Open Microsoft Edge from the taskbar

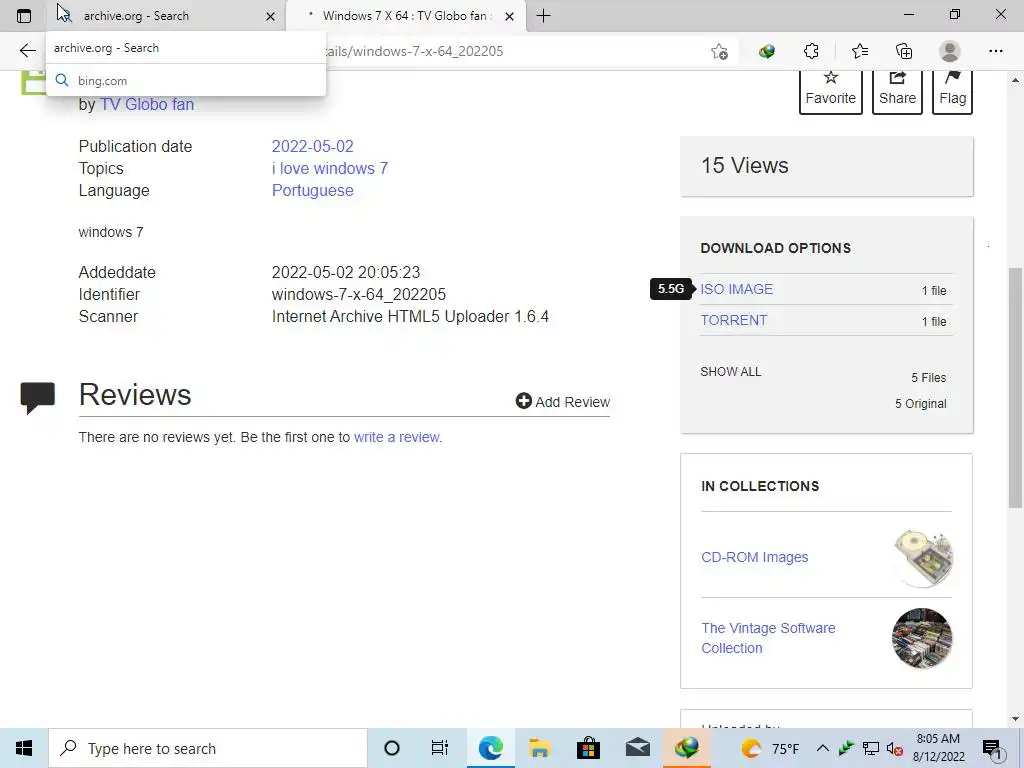[490, 748]
